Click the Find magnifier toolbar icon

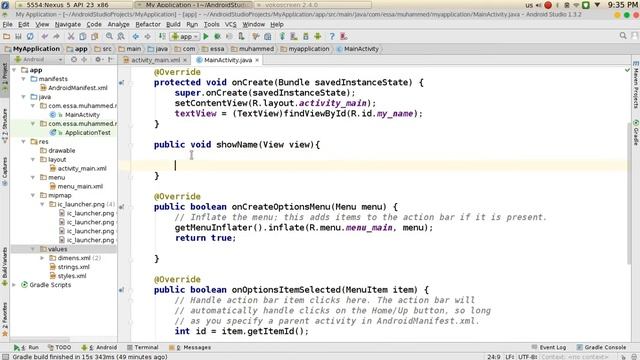(x=109, y=36)
